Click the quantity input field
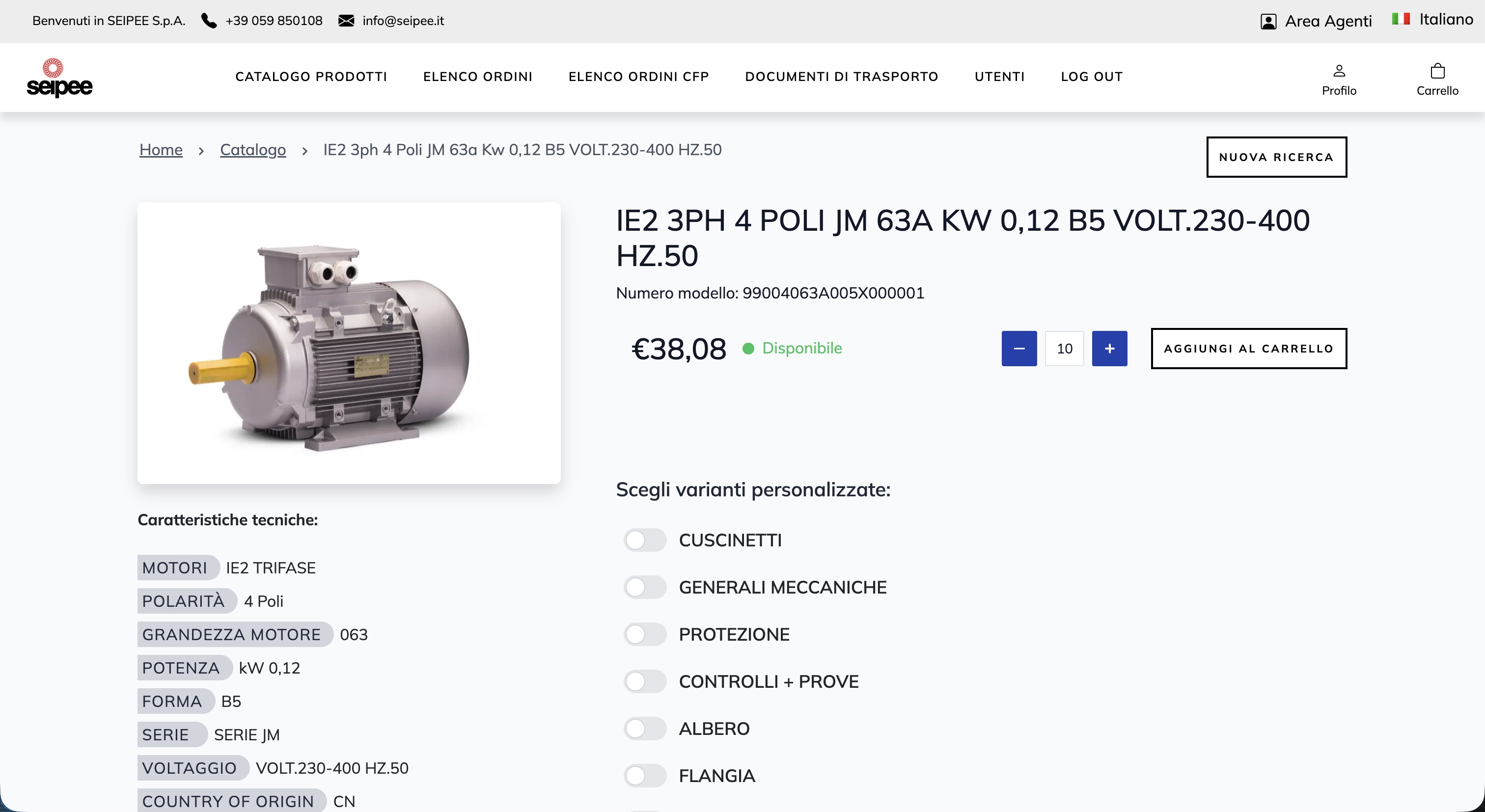Screen dimensions: 1485x812 (x=1064, y=349)
